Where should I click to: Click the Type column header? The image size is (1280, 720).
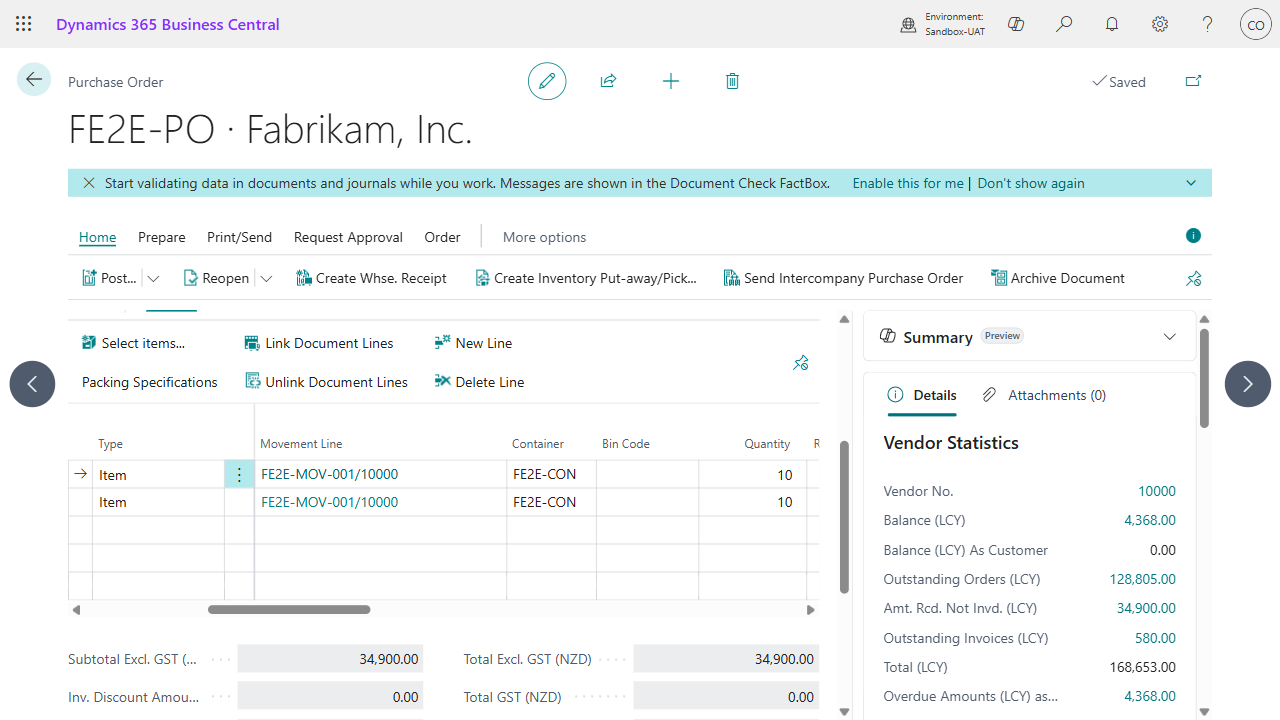click(110, 444)
